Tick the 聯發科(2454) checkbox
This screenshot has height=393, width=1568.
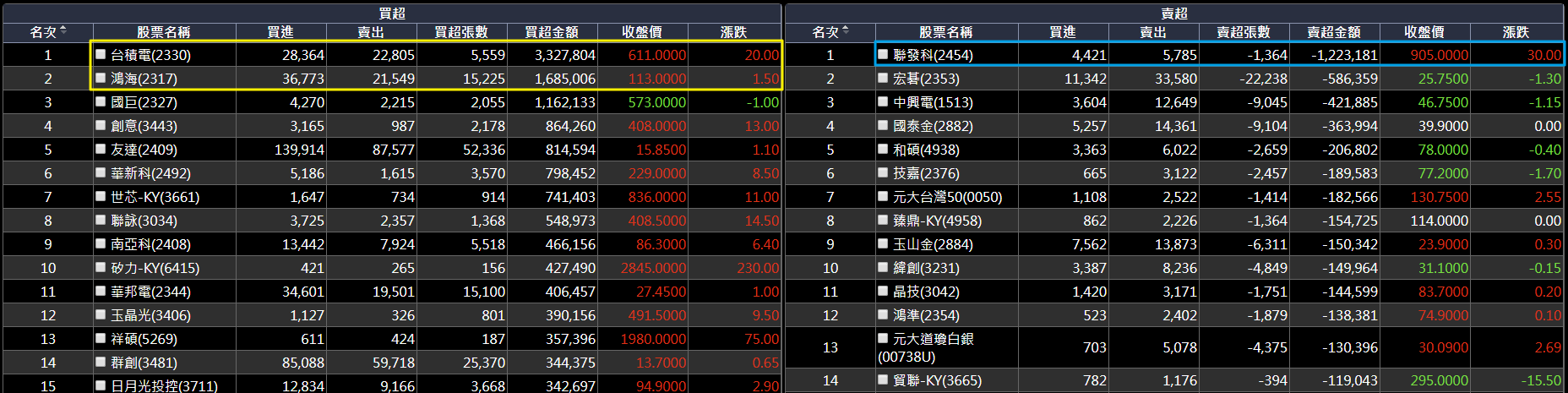[x=883, y=54]
